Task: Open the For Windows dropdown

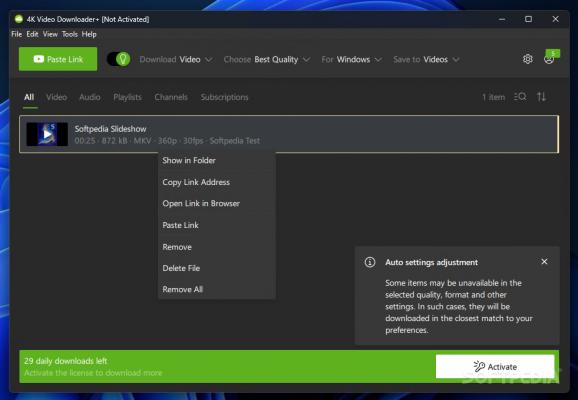Action: (x=351, y=59)
